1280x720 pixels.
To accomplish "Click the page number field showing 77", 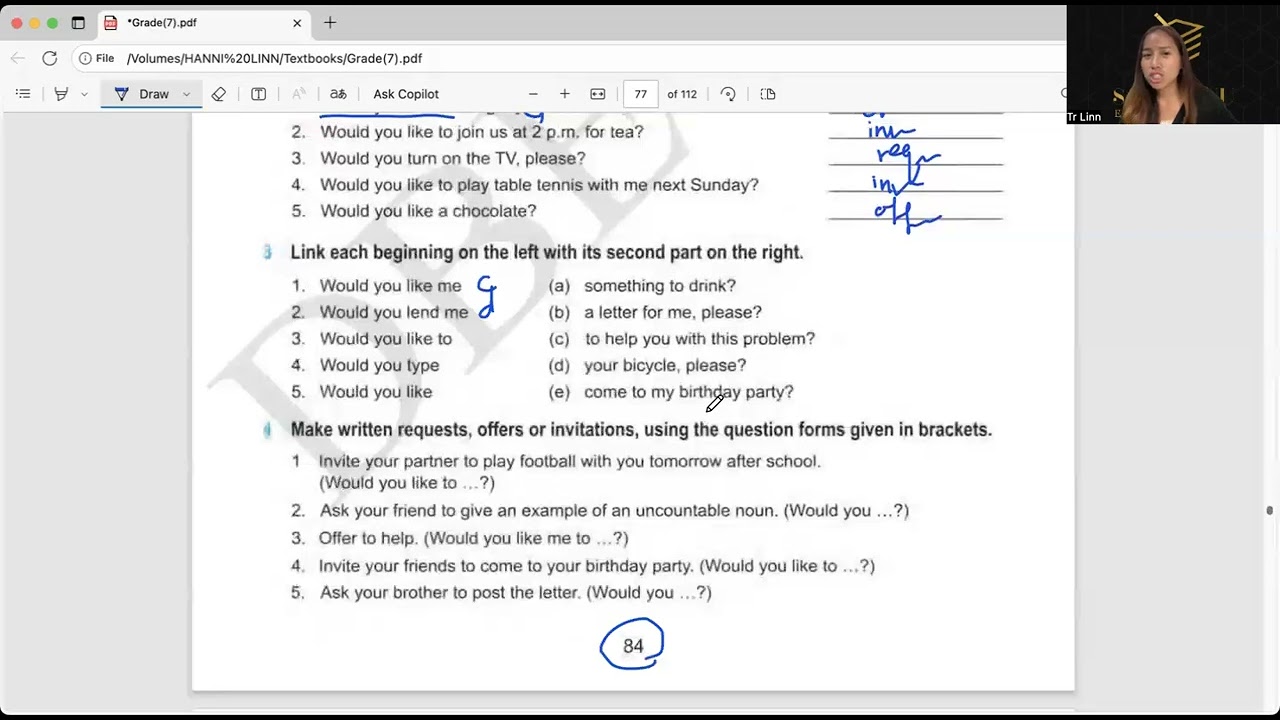I will click(640, 94).
